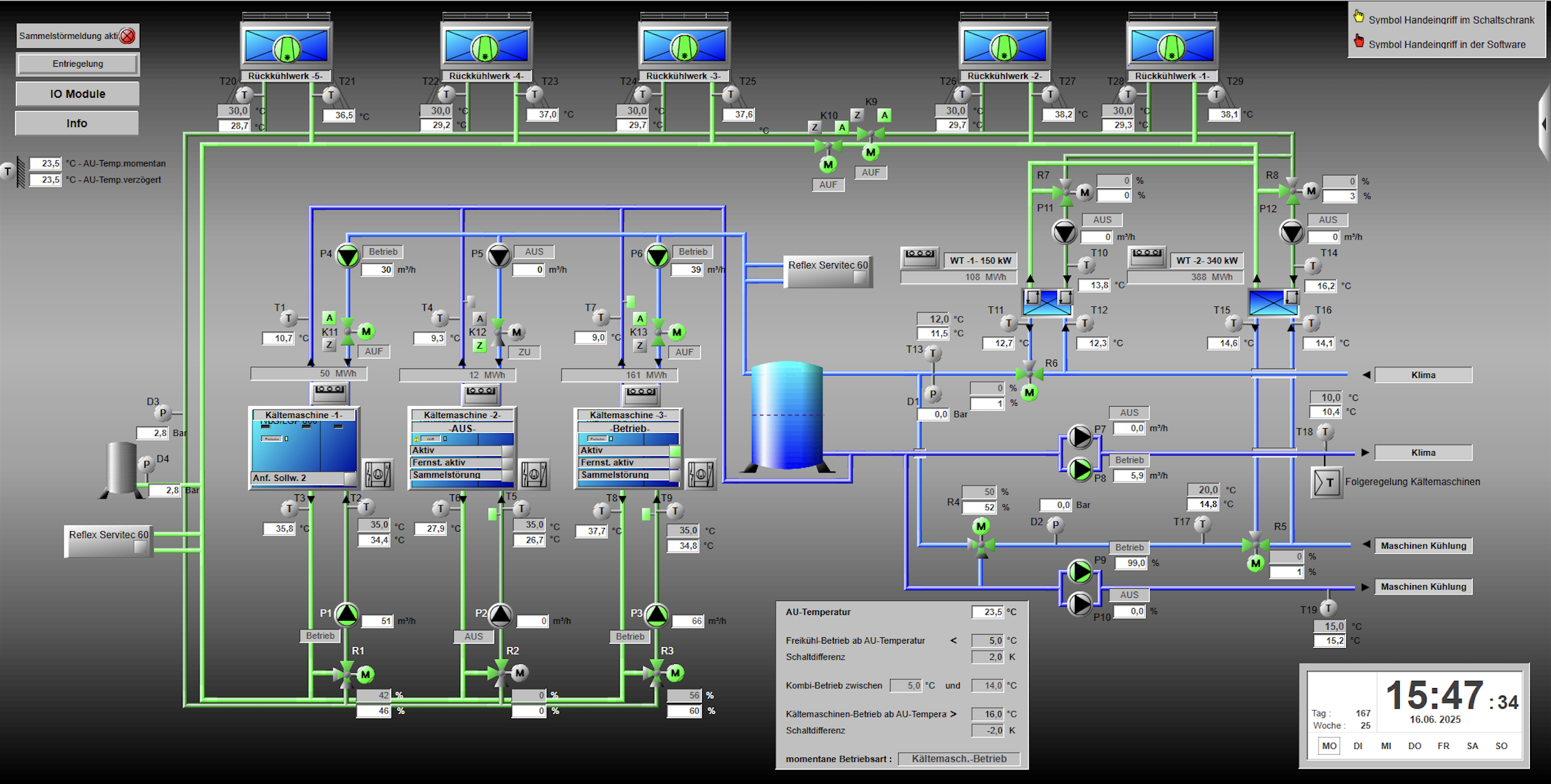The width and height of the screenshot is (1551, 784).
Task: Expand the side panel arrow at right edge
Action: click(x=1545, y=123)
